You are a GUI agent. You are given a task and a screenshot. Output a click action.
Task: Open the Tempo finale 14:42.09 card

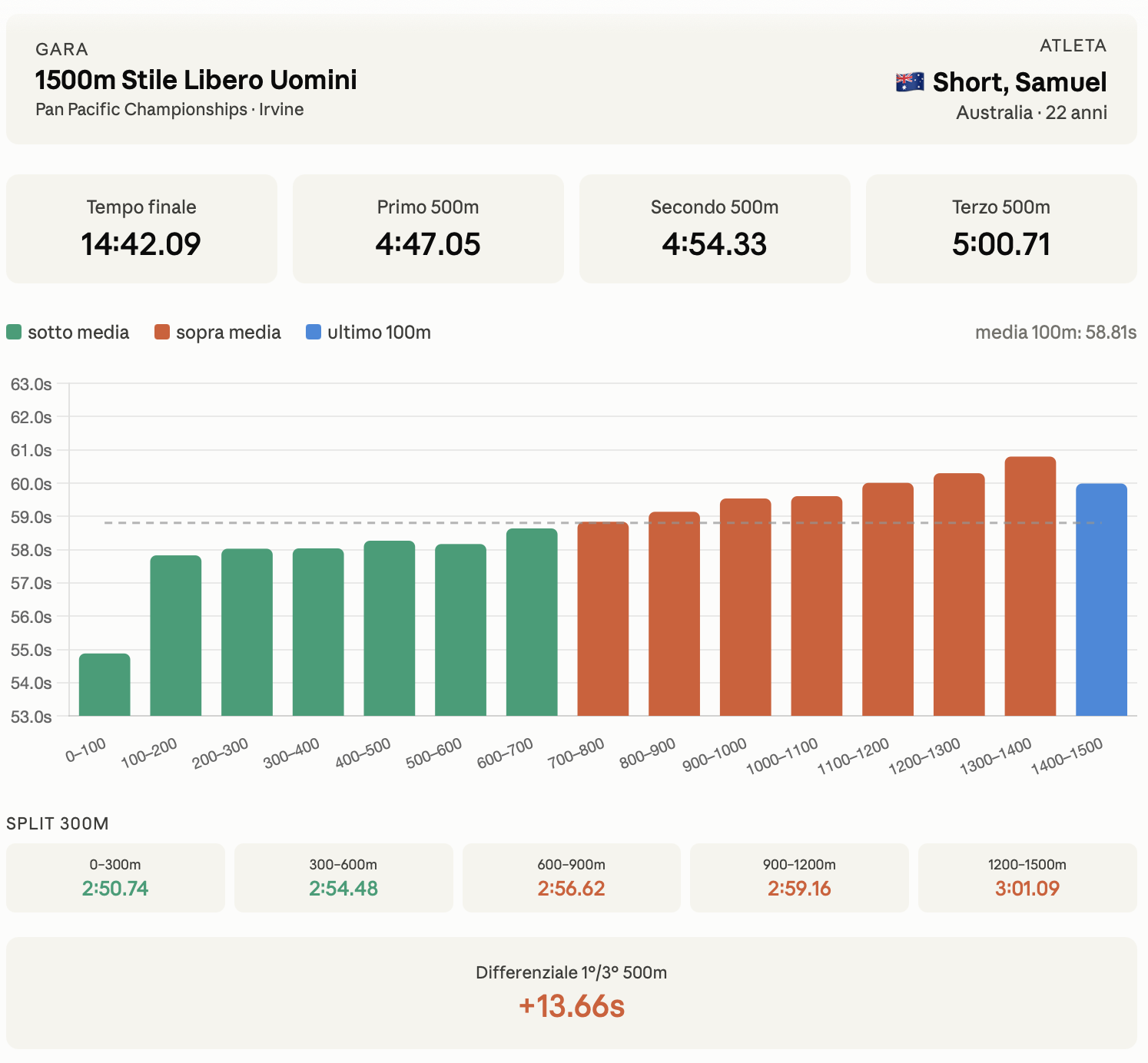(141, 229)
